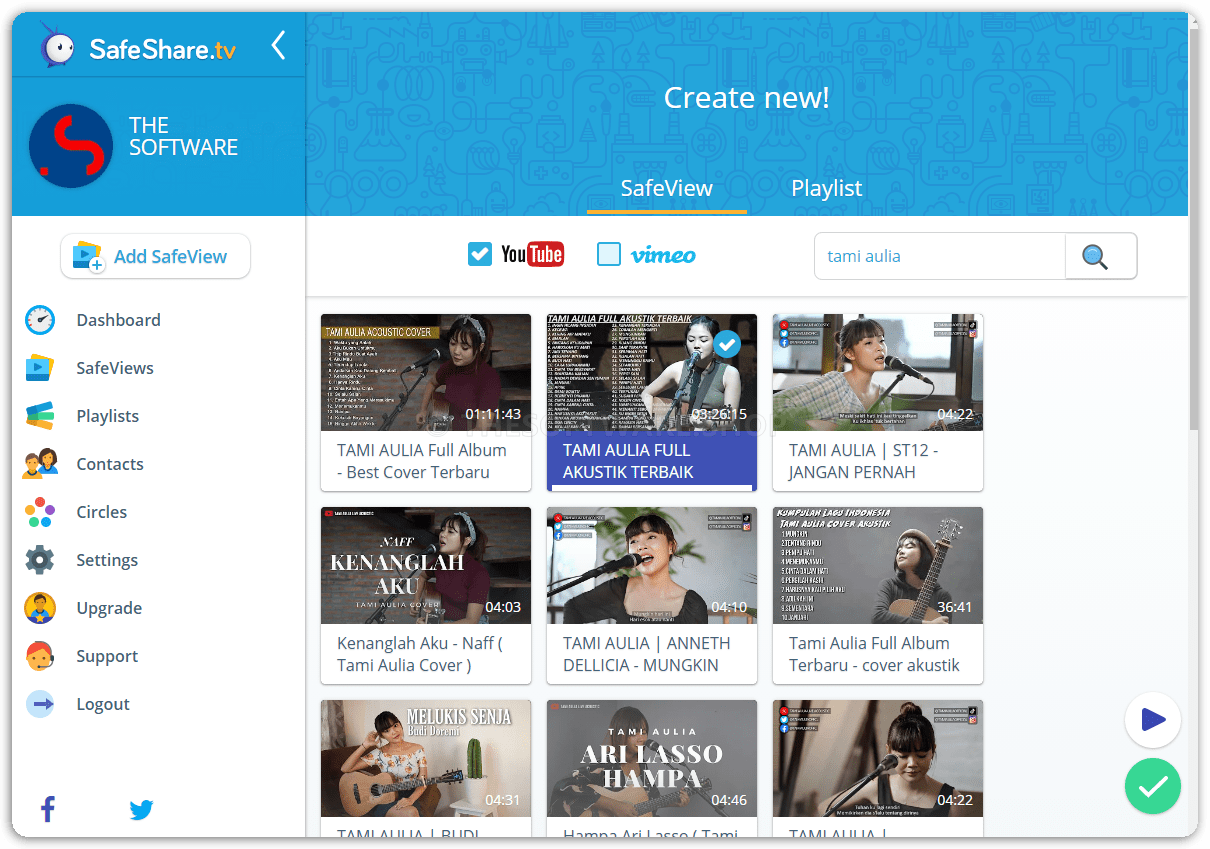Click the Logout link in the sidebar

tap(103, 704)
